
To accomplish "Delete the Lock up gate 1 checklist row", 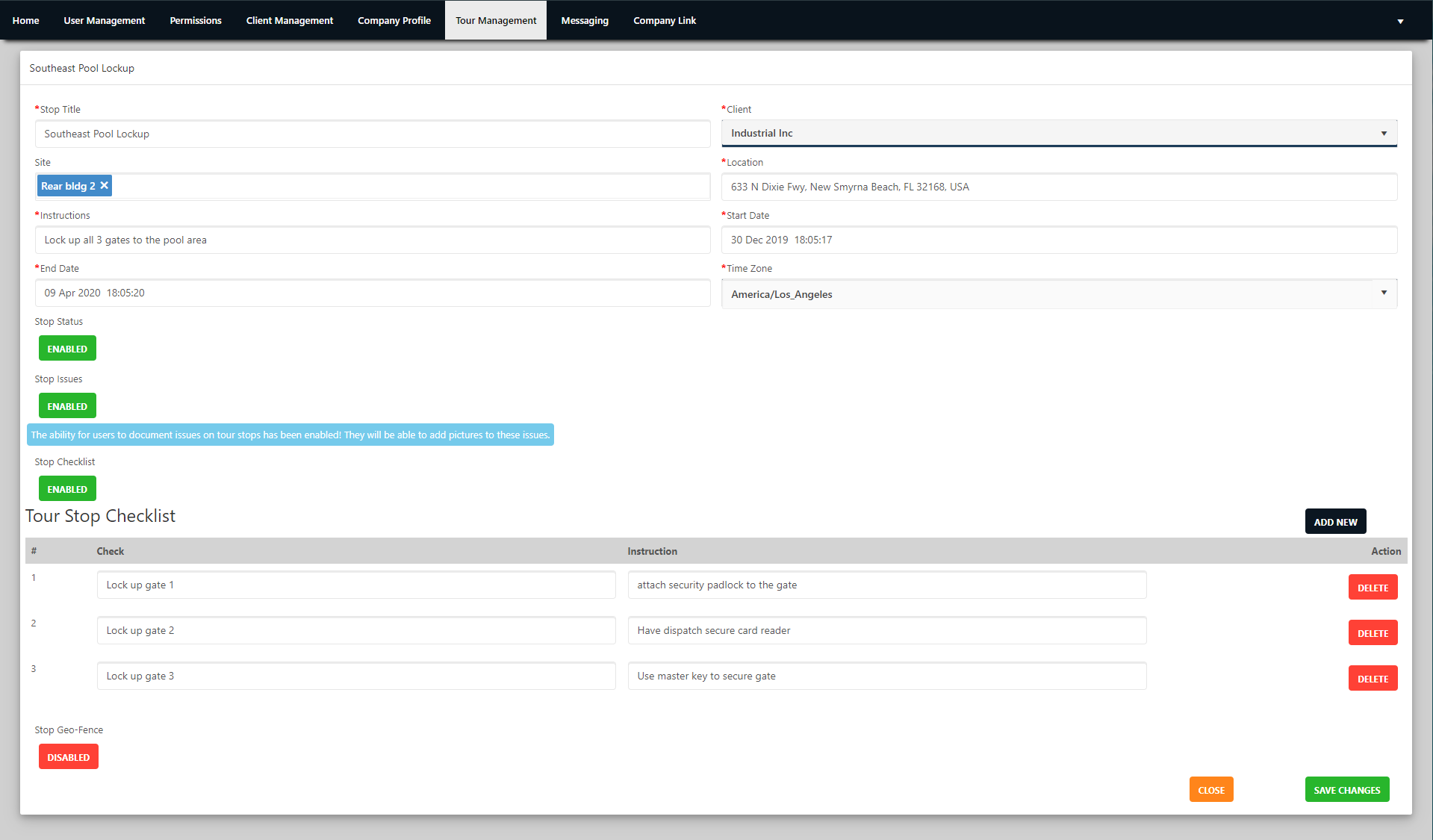I will click(1373, 588).
